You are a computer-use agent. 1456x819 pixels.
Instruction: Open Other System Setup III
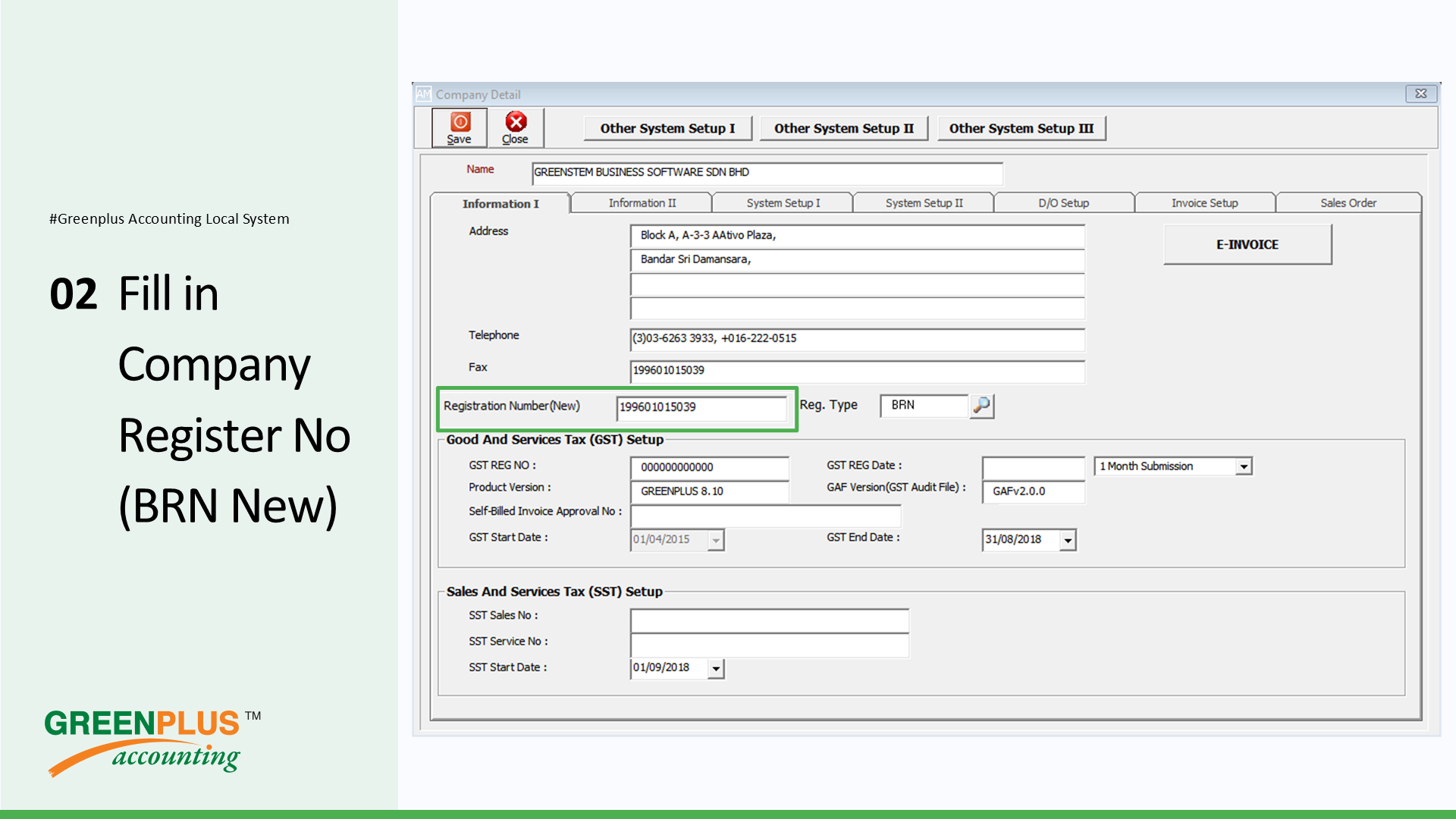1021,128
